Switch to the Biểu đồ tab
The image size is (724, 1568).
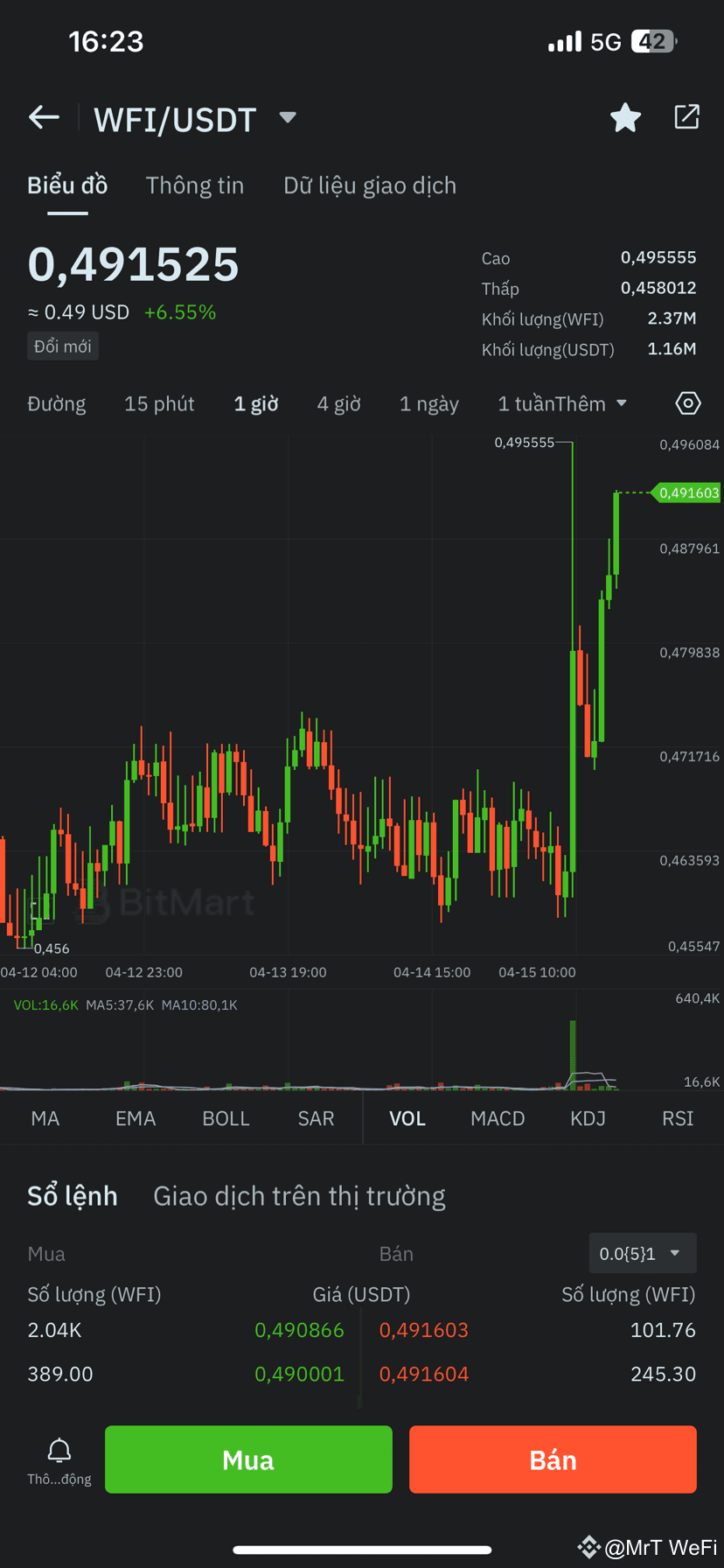point(67,185)
